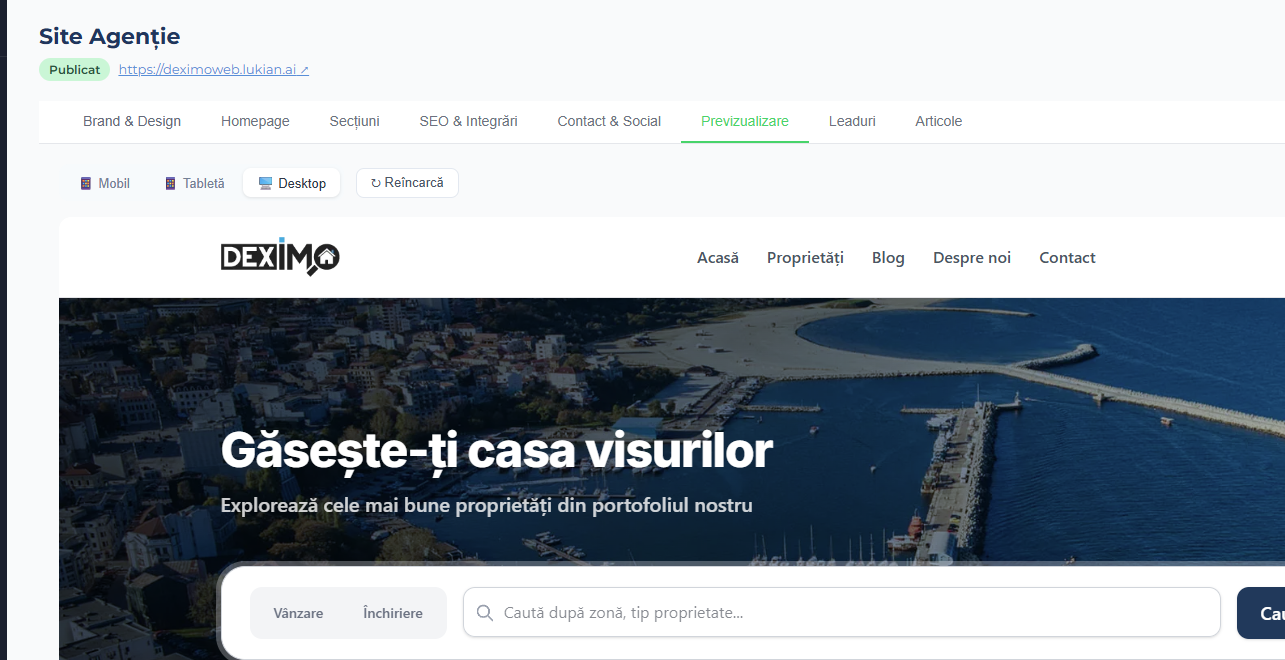Open the Brand & Design tab
Image resolution: width=1285 pixels, height=660 pixels.
click(131, 120)
